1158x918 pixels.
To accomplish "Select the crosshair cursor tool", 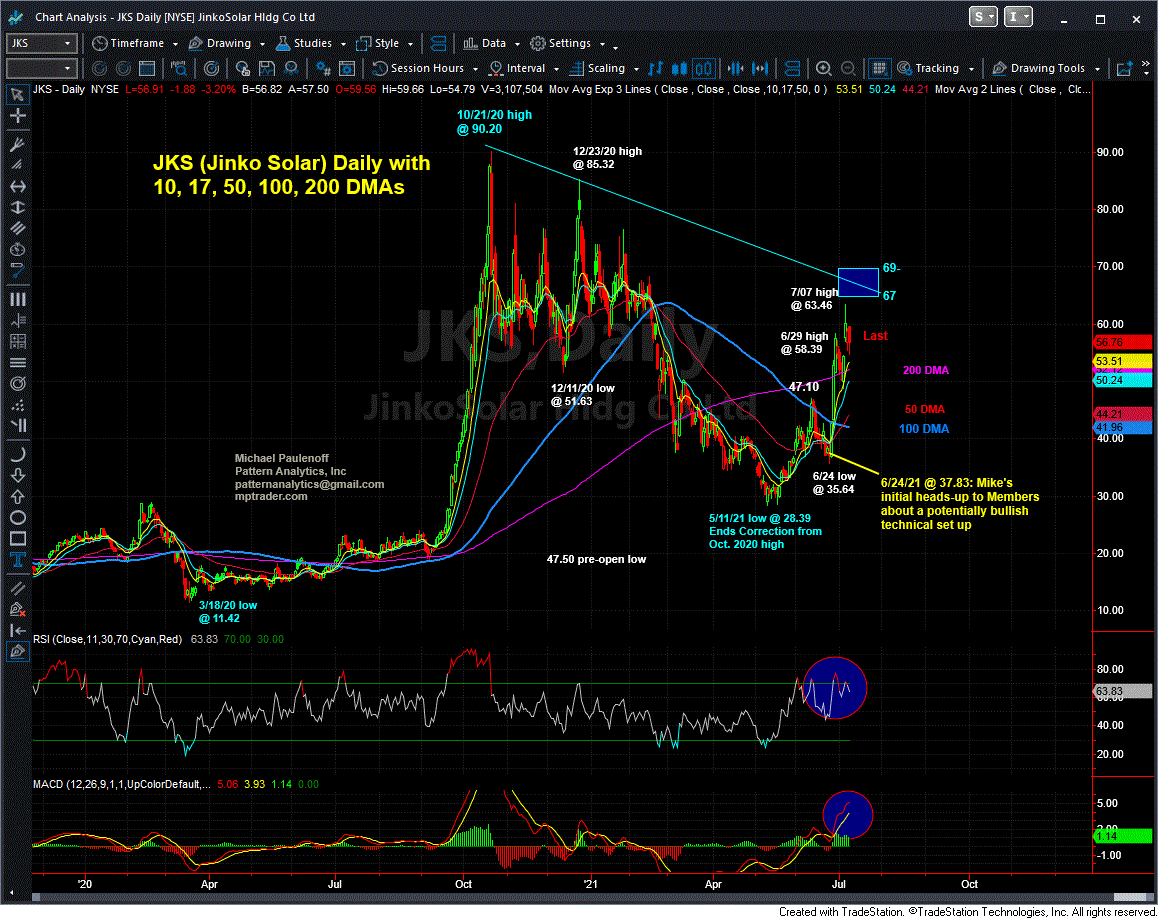I will pyautogui.click(x=18, y=116).
